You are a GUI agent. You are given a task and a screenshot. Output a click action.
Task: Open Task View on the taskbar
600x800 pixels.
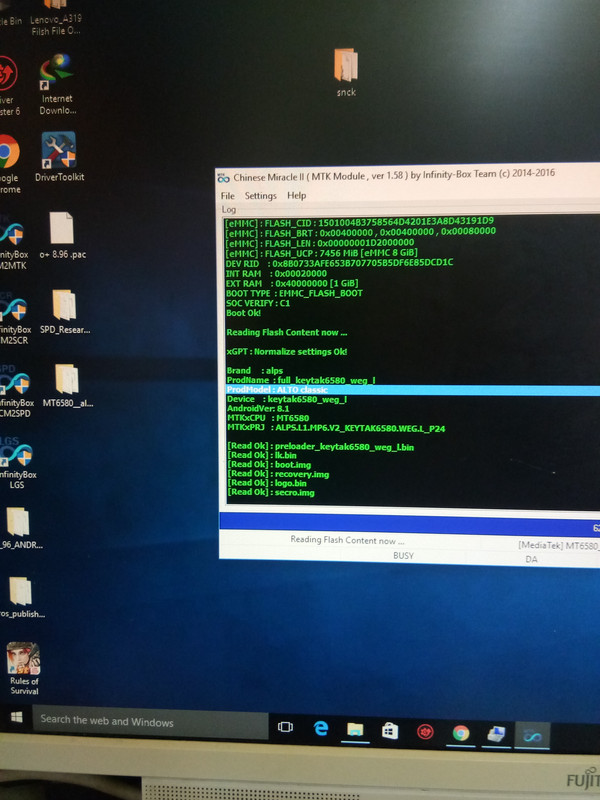tap(285, 727)
